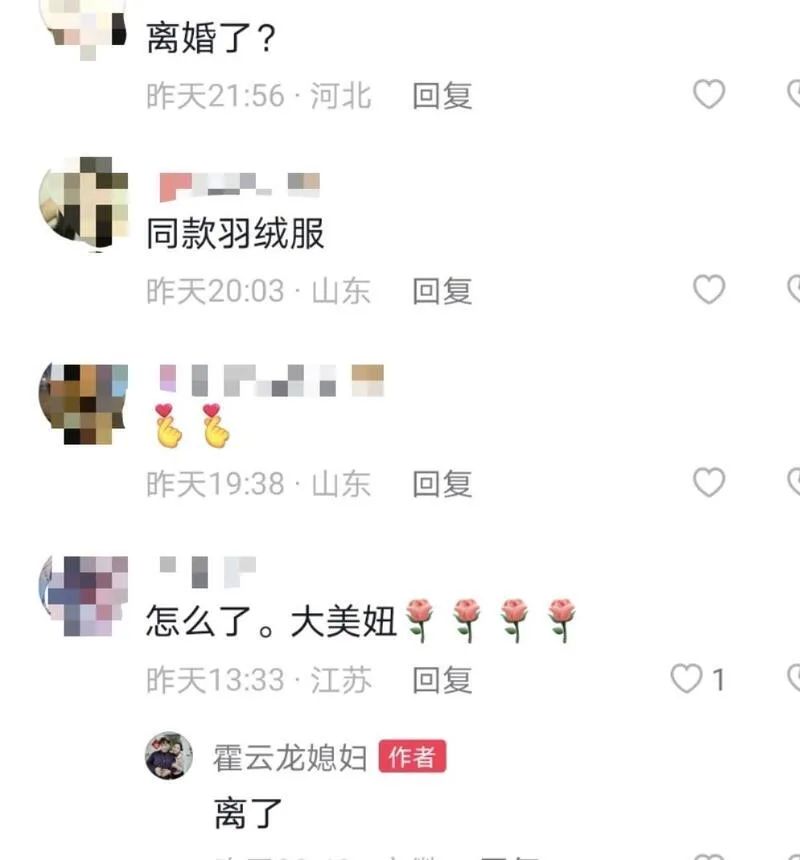Viewport: 800px width, 860px height.
Task: Dislike the 13:33 江苏 comment
Action: tap(794, 678)
